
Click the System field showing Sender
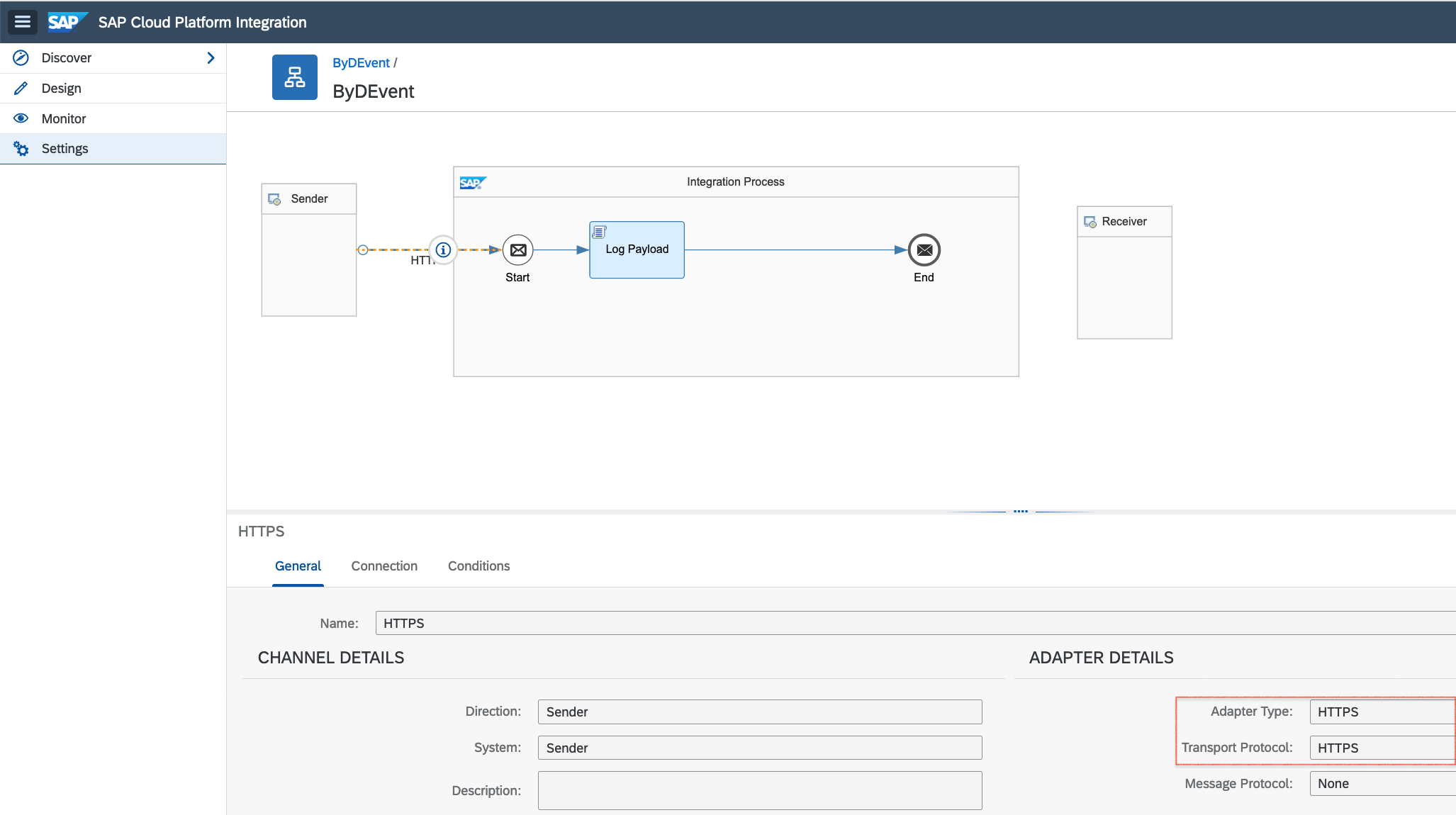pyautogui.click(x=760, y=748)
